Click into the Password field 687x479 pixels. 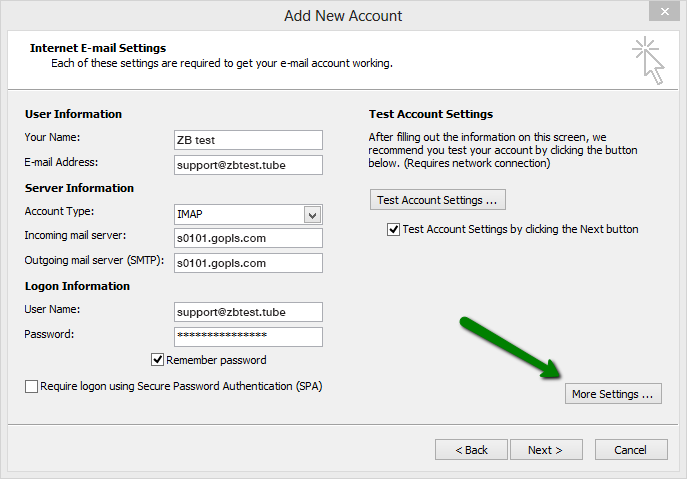[247, 337]
